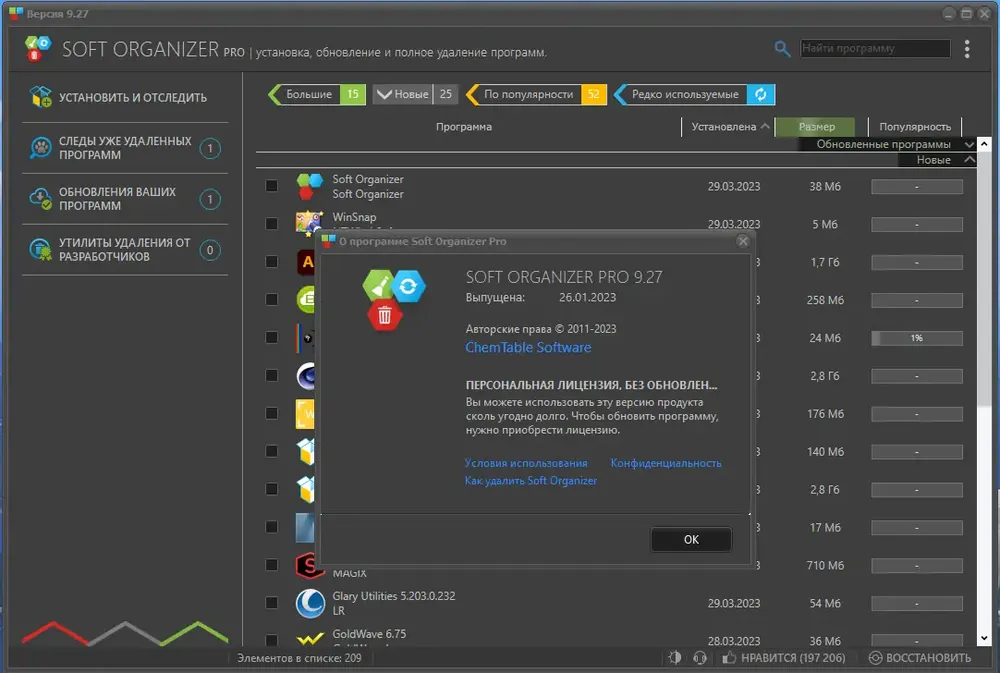Click the WinSnap program icon
The width and height of the screenshot is (1000, 673).
(x=309, y=223)
